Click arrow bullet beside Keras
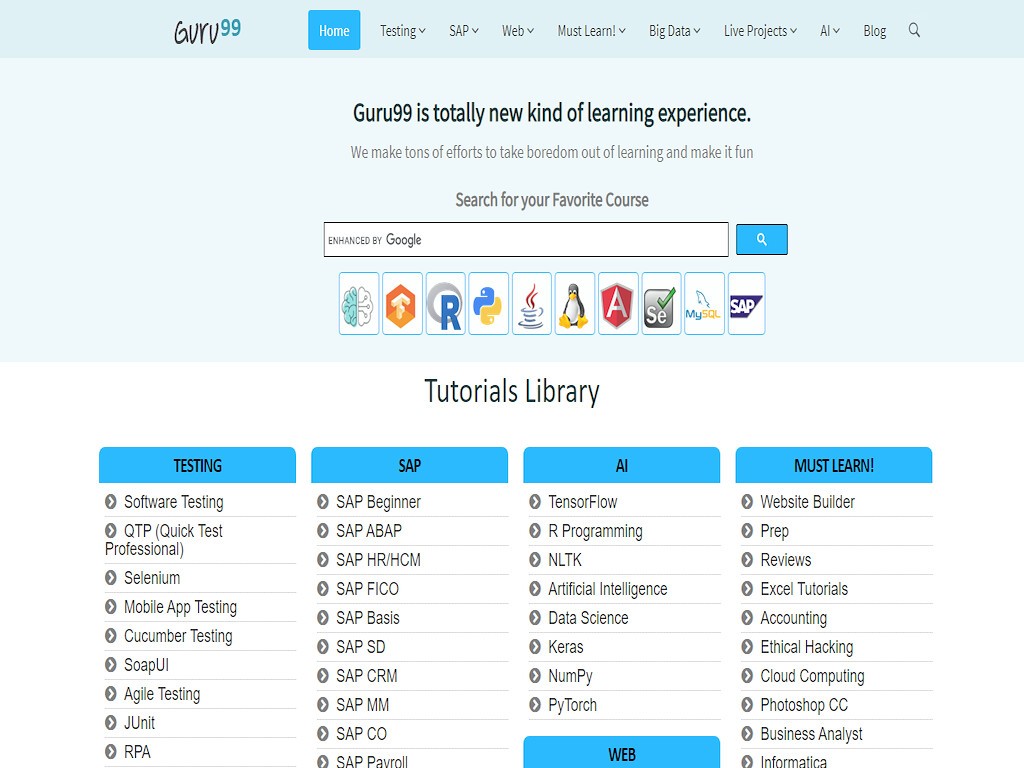This screenshot has height=768, width=1024. (x=535, y=647)
